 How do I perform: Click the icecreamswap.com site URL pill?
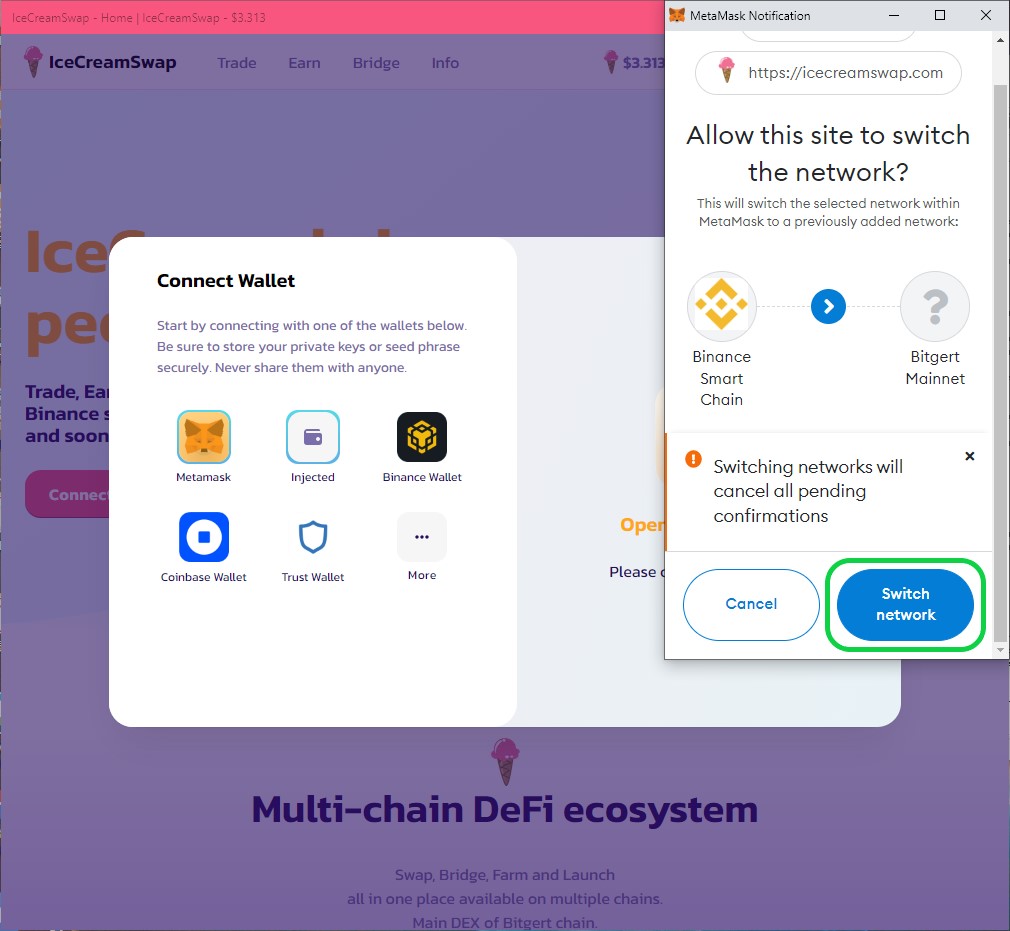pos(828,73)
